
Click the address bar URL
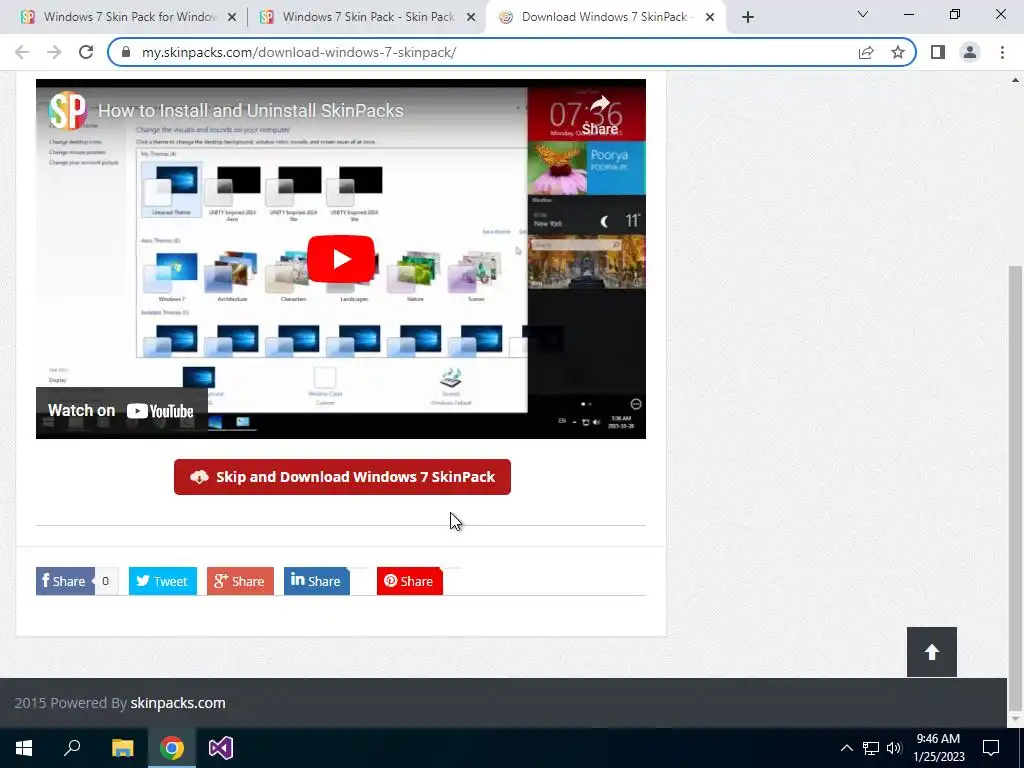tap(299, 52)
